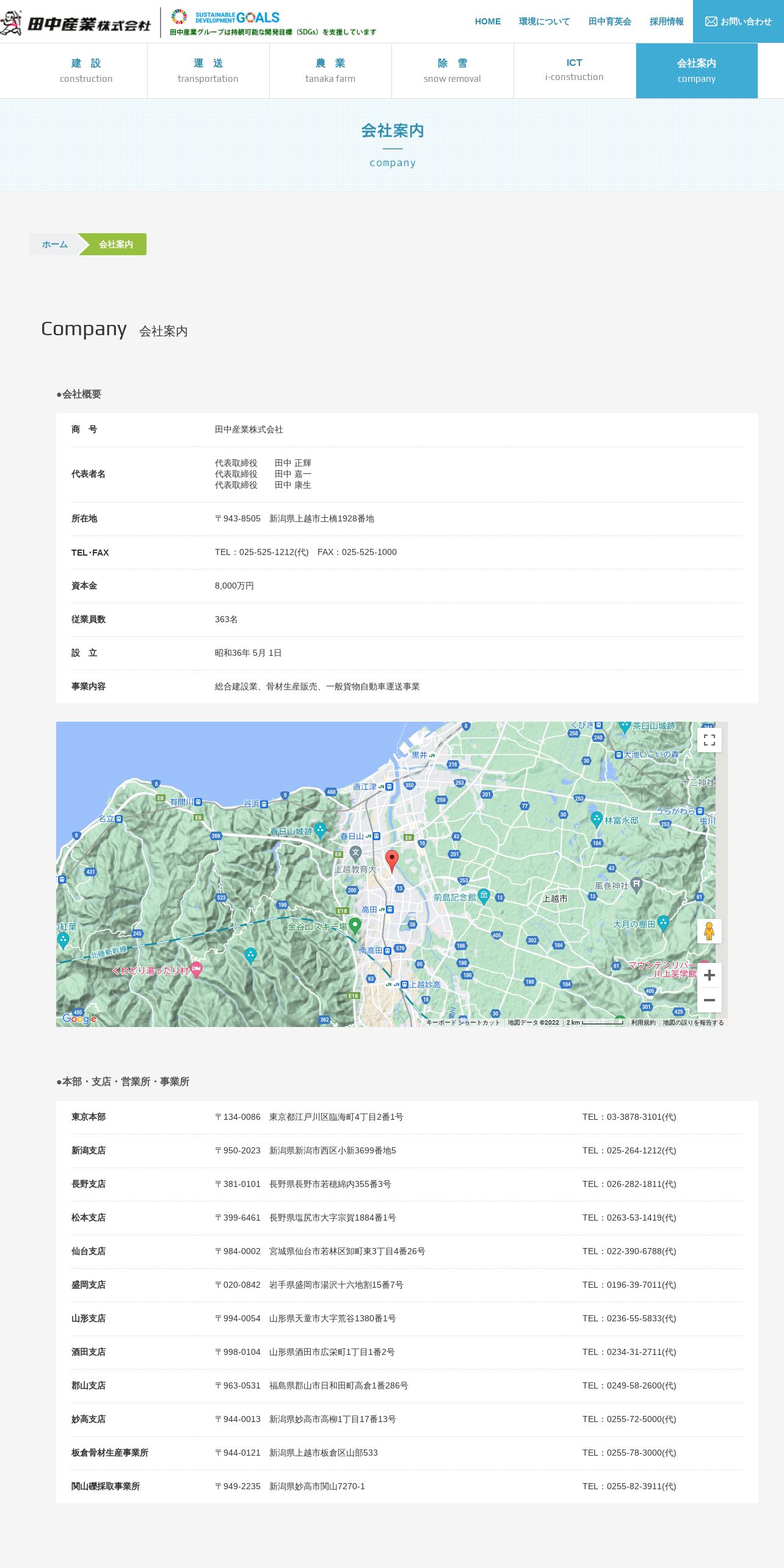Zoom in on the map
The width and height of the screenshot is (784, 1568).
click(x=709, y=975)
